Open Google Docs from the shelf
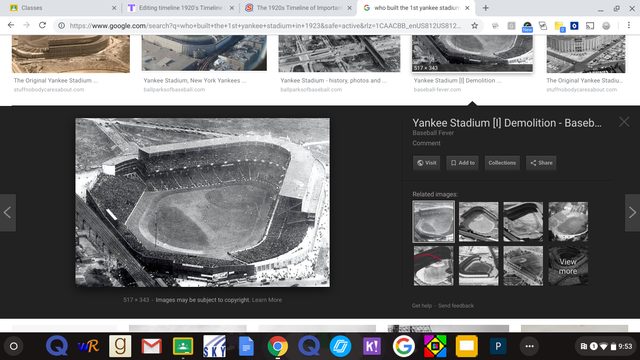Image resolution: width=640 pixels, height=360 pixels. (246, 346)
